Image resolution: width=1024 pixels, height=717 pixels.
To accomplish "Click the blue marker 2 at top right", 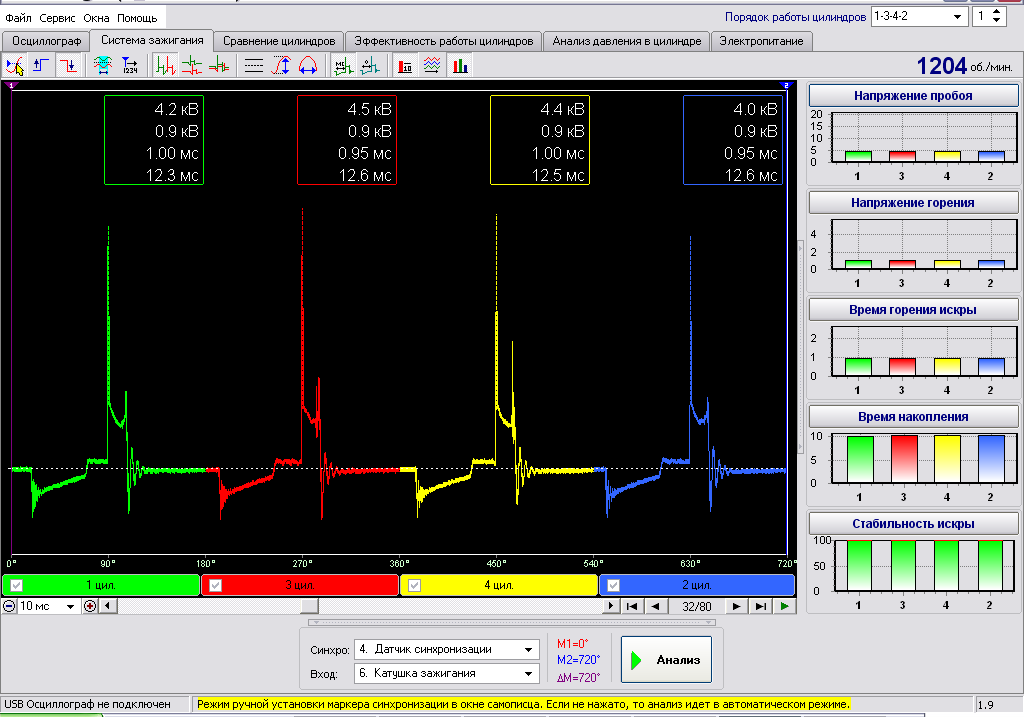I will coord(786,85).
